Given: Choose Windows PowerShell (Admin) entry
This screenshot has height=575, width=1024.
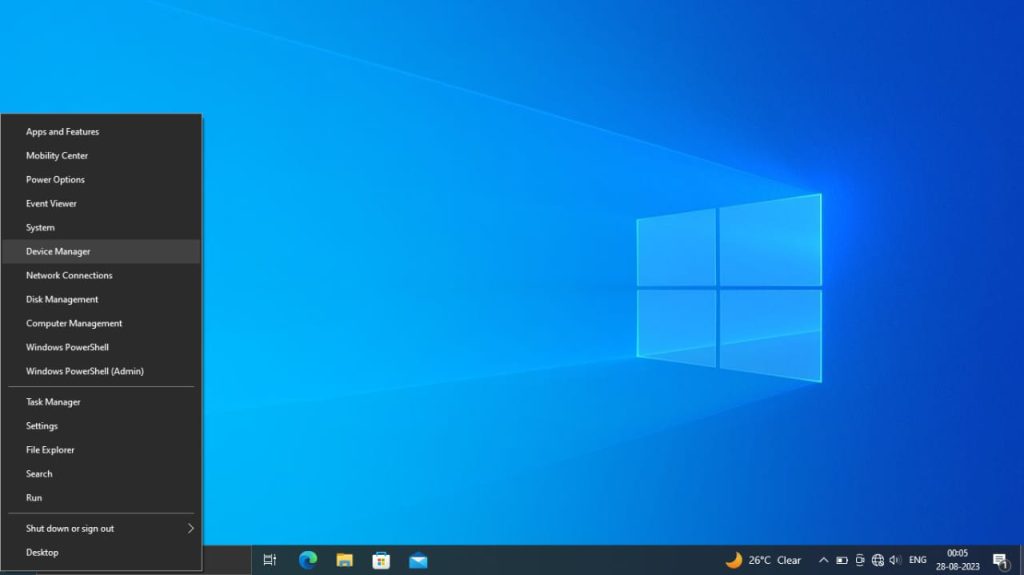Looking at the screenshot, I should 101,371.
